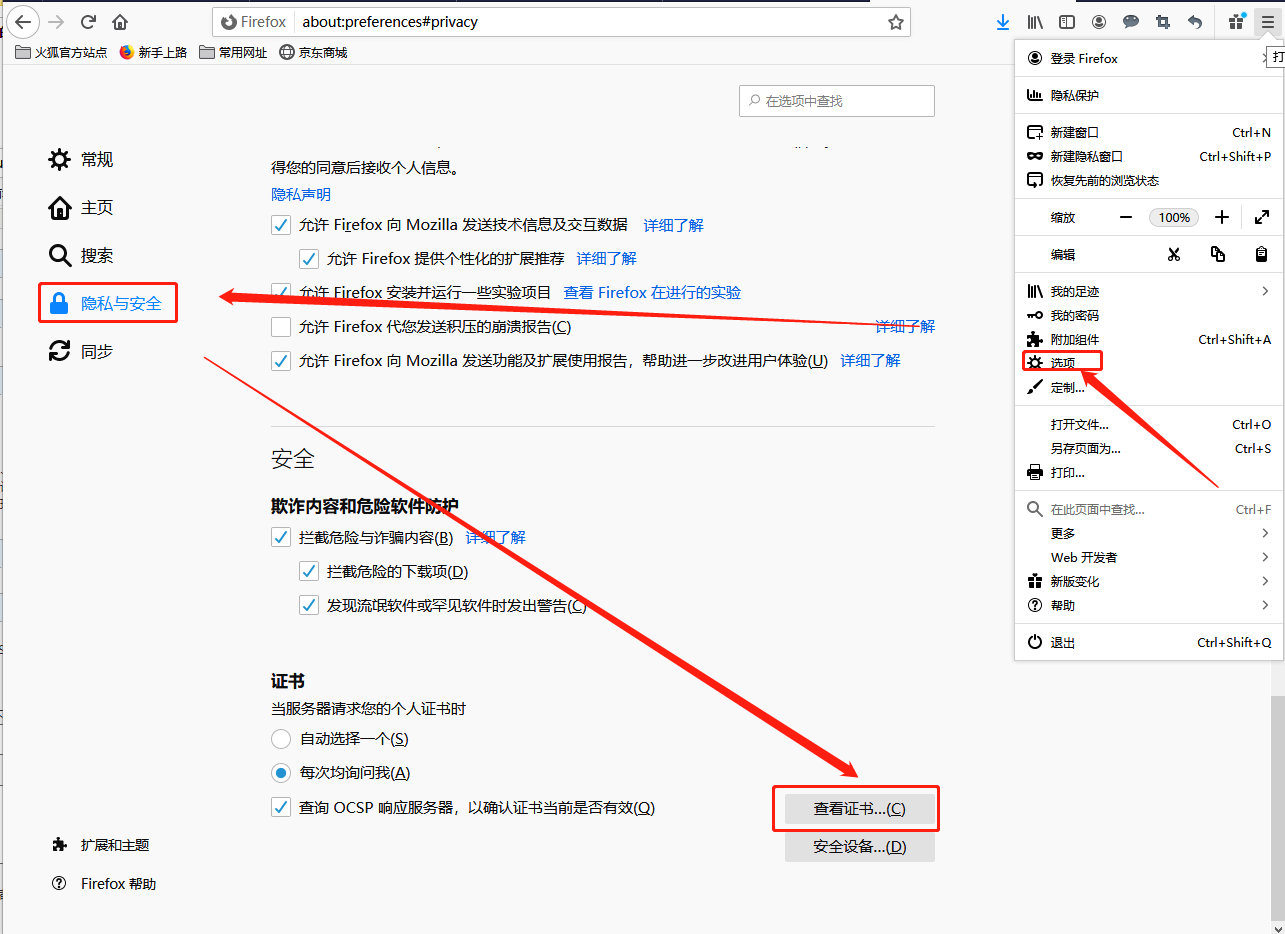Toggle 发现流氓软件或罕见软件时发出警告 checkbox
Image resolution: width=1285 pixels, height=934 pixels.
click(x=309, y=605)
